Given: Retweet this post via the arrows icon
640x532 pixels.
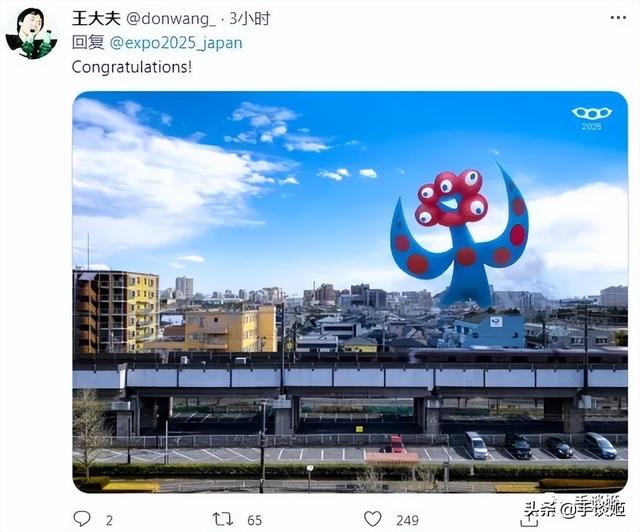Looking at the screenshot, I should 223,519.
